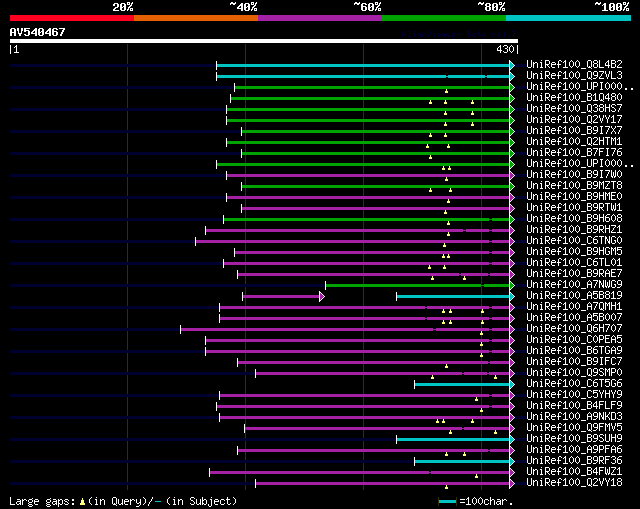
Task: Select the UniRef100_C6TL01 label
Action: 574,263
